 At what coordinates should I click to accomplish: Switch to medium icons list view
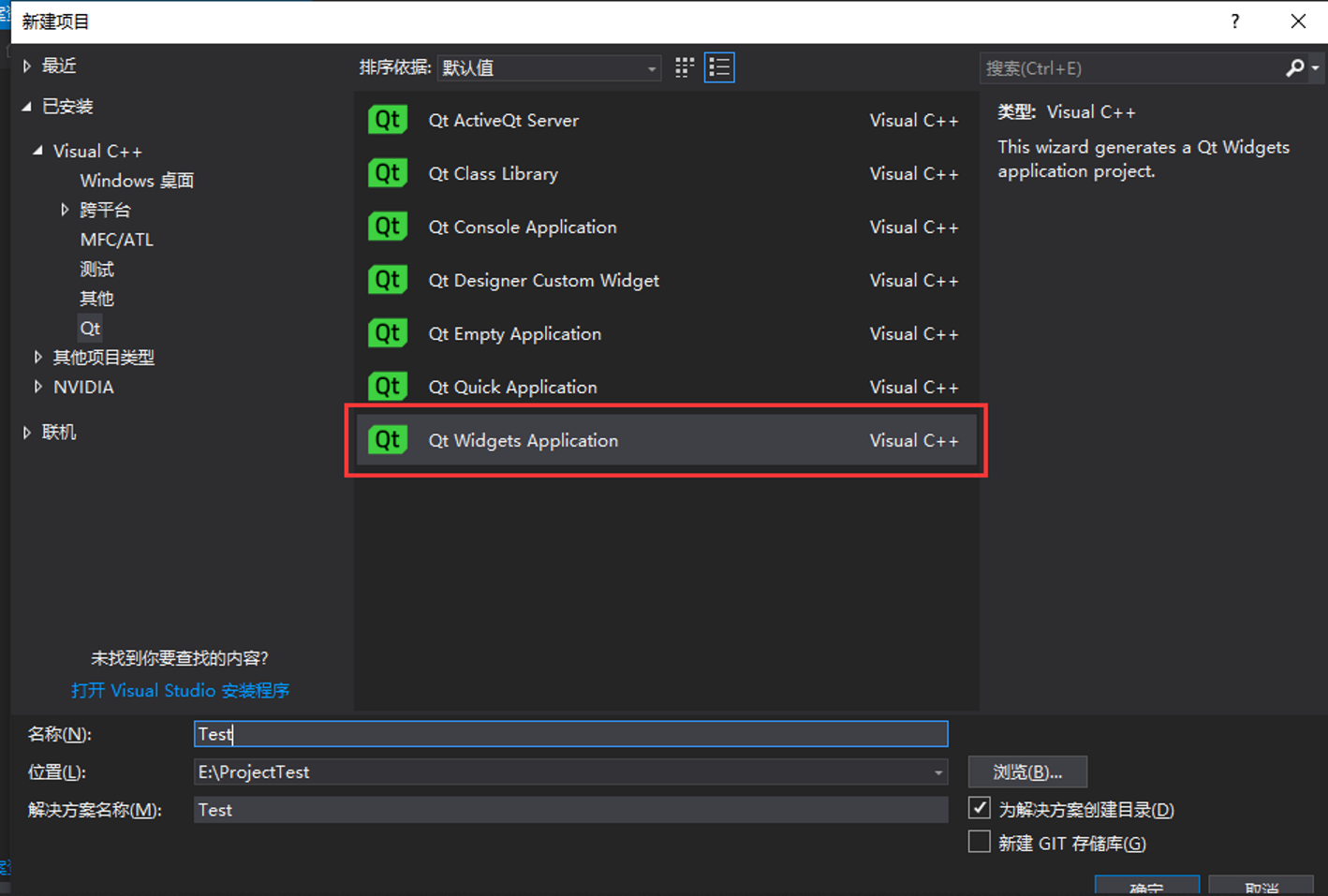pyautogui.click(x=719, y=67)
